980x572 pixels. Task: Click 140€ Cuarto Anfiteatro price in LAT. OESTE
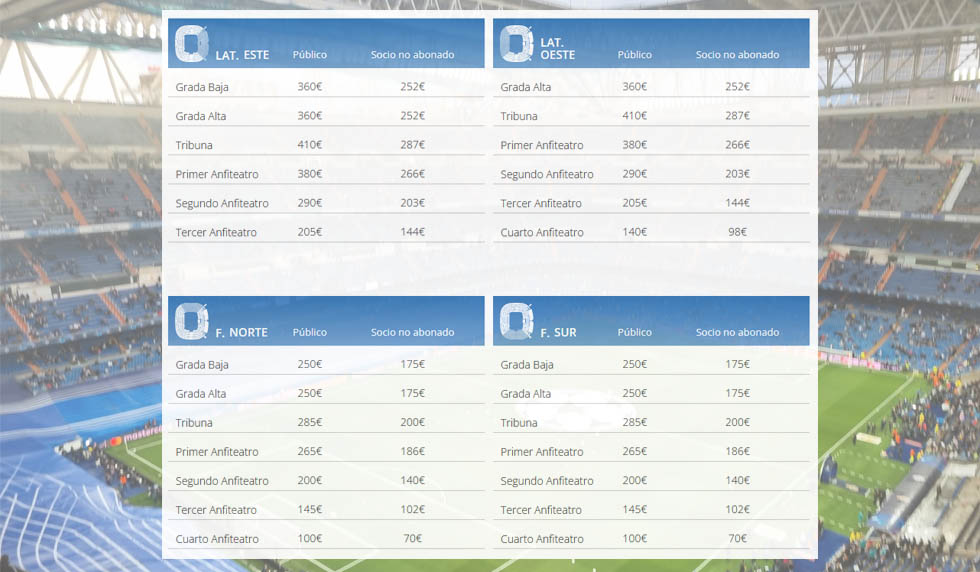[634, 232]
